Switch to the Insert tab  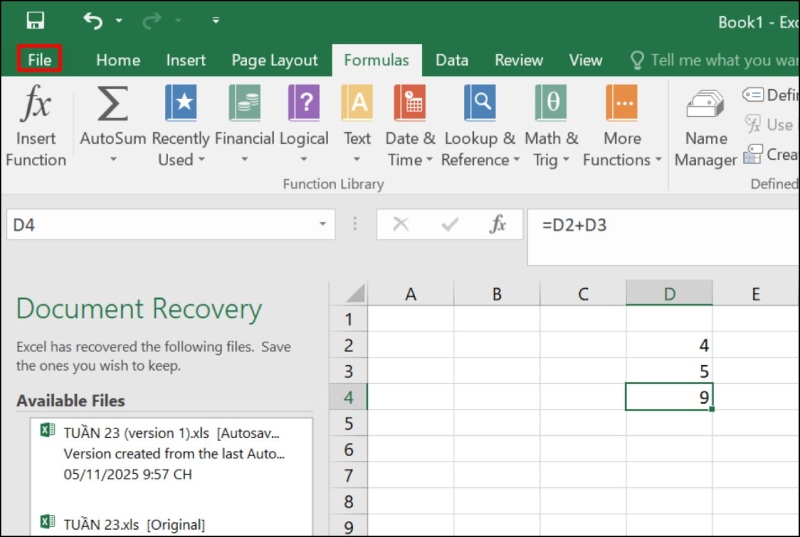tap(186, 60)
